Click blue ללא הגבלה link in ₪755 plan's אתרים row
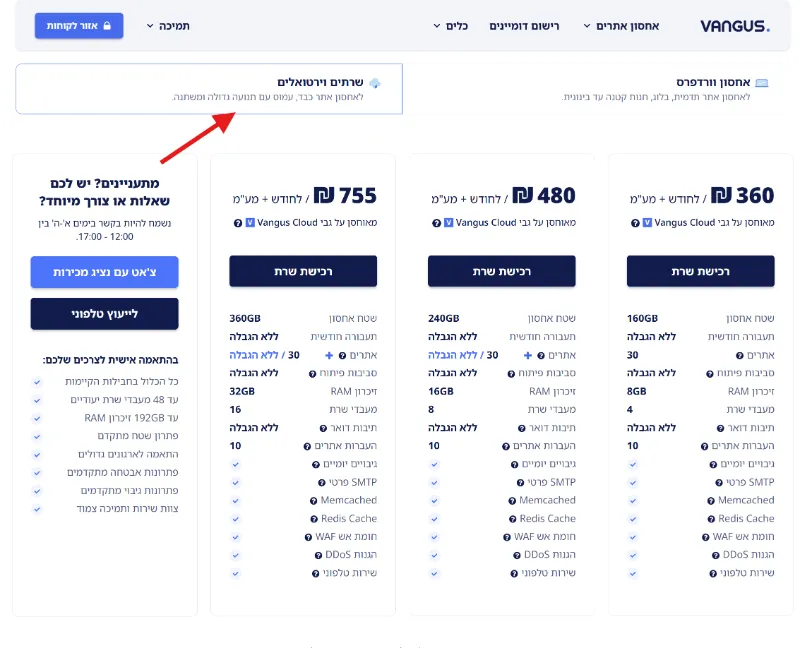 (254, 355)
